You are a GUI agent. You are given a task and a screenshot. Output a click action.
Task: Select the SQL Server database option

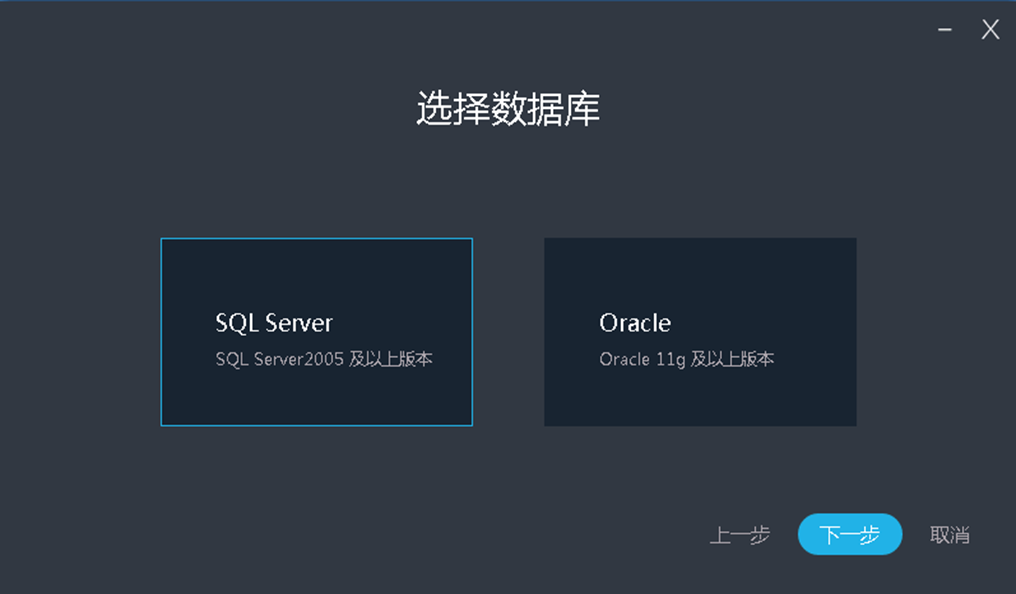pyautogui.click(x=316, y=332)
